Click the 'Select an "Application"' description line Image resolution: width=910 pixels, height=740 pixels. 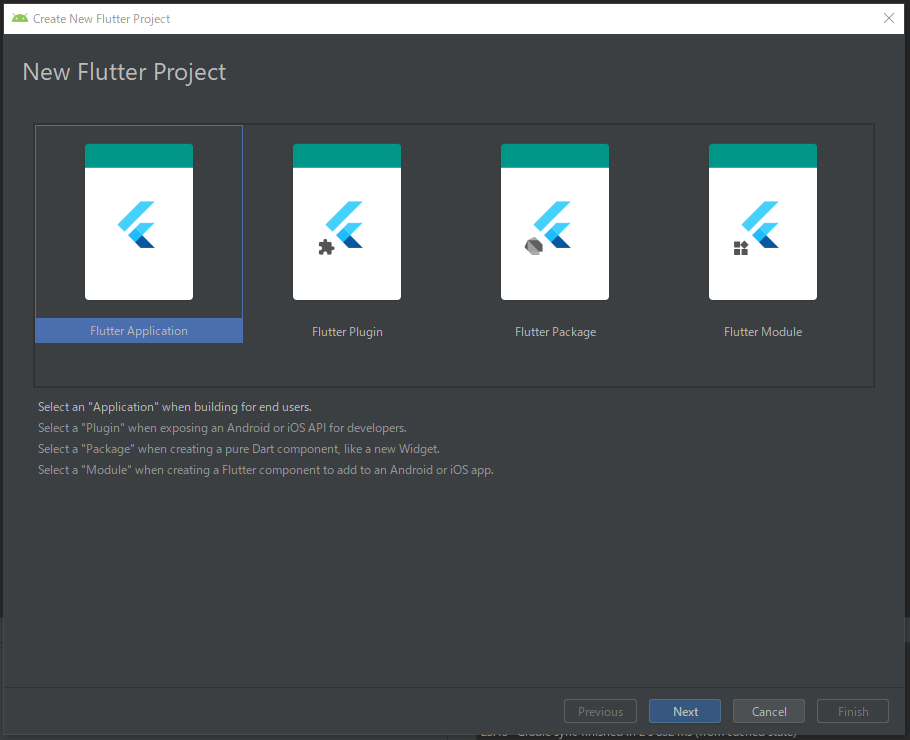pos(175,407)
